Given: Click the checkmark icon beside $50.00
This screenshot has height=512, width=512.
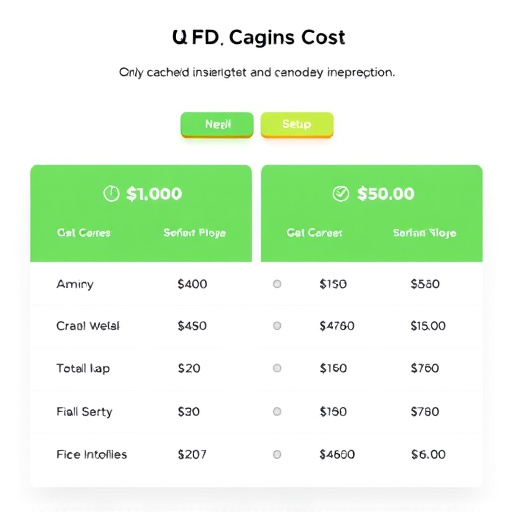Looking at the screenshot, I should 341,194.
